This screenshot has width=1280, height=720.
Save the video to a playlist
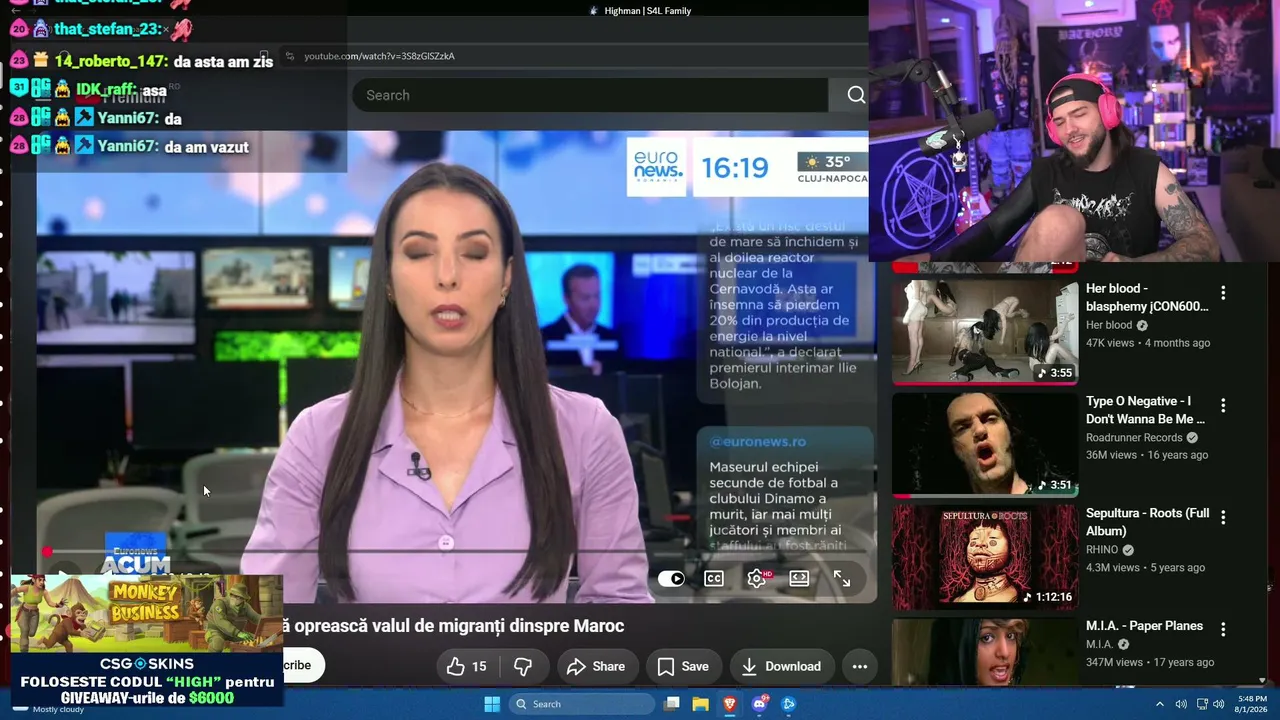(x=684, y=666)
